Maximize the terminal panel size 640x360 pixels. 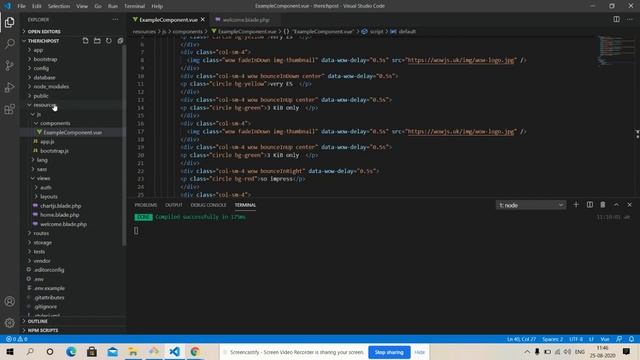tap(616, 205)
